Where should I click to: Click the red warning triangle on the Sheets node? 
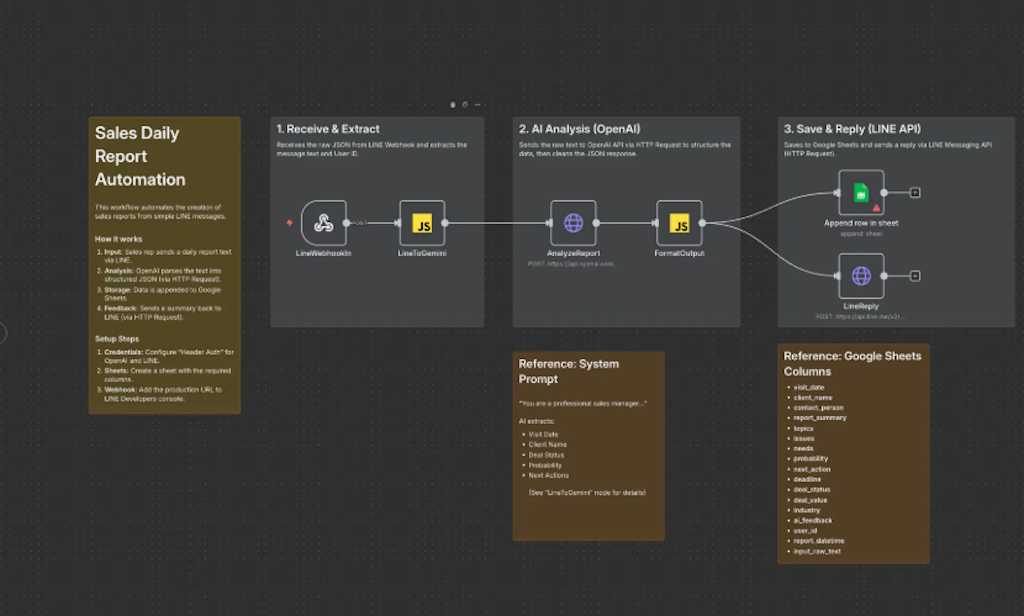tap(875, 207)
